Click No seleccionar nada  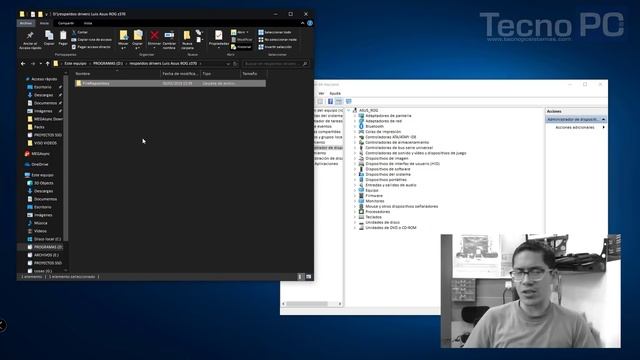click(278, 40)
